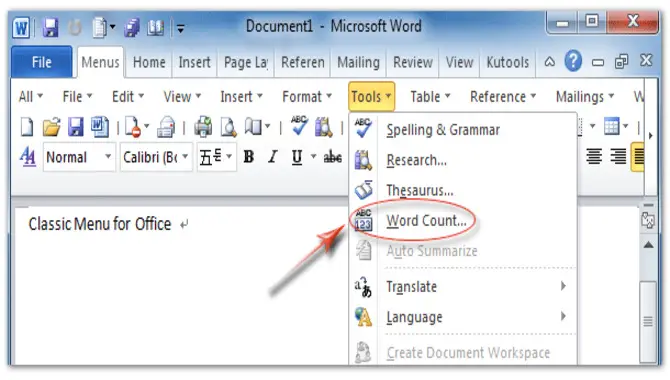Click the Language globe icon in menu
Image resolution: width=670 pixels, height=380 pixels.
[x=363, y=317]
